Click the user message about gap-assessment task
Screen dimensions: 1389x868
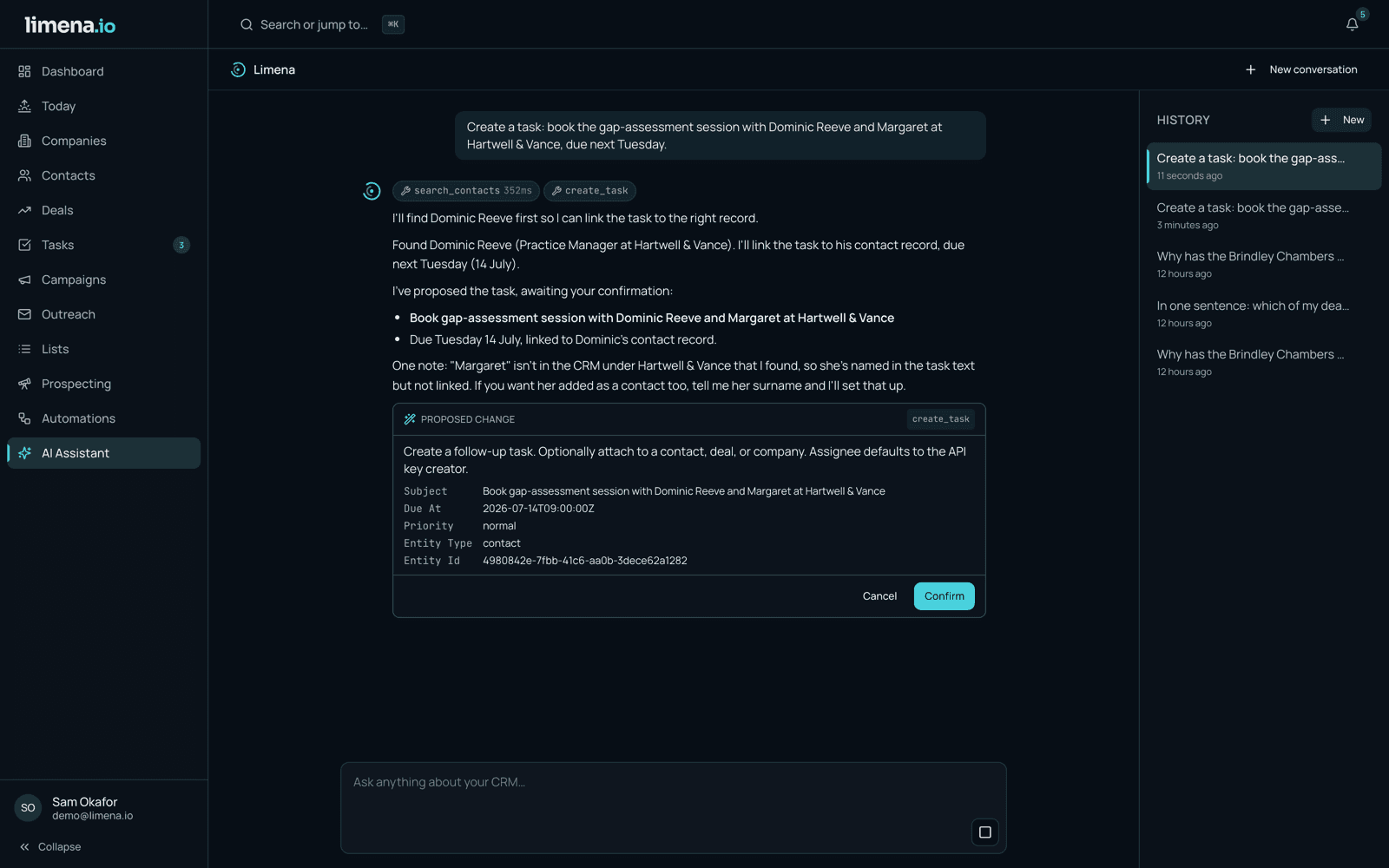click(721, 135)
